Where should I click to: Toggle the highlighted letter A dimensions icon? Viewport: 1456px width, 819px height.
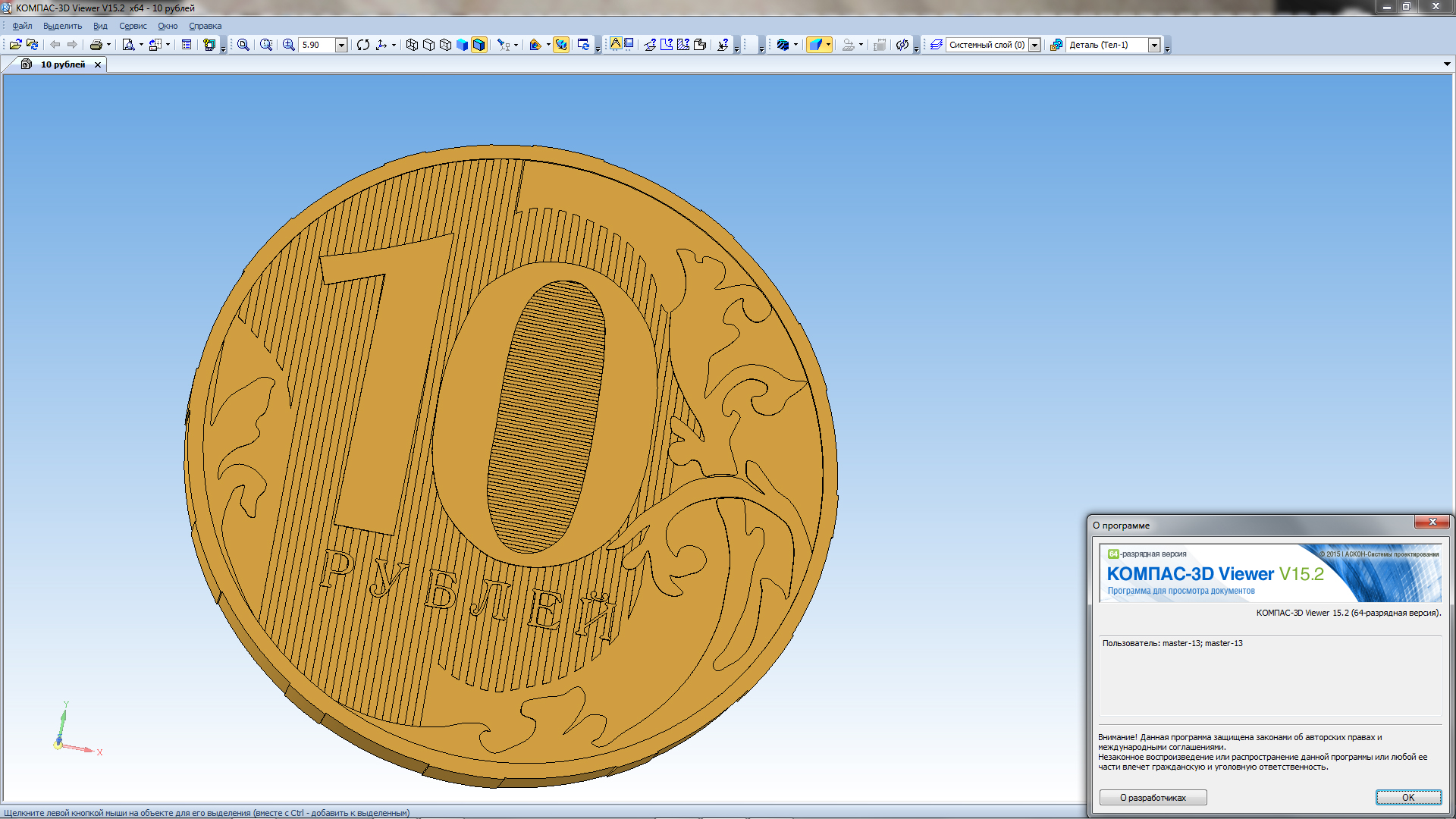(616, 44)
